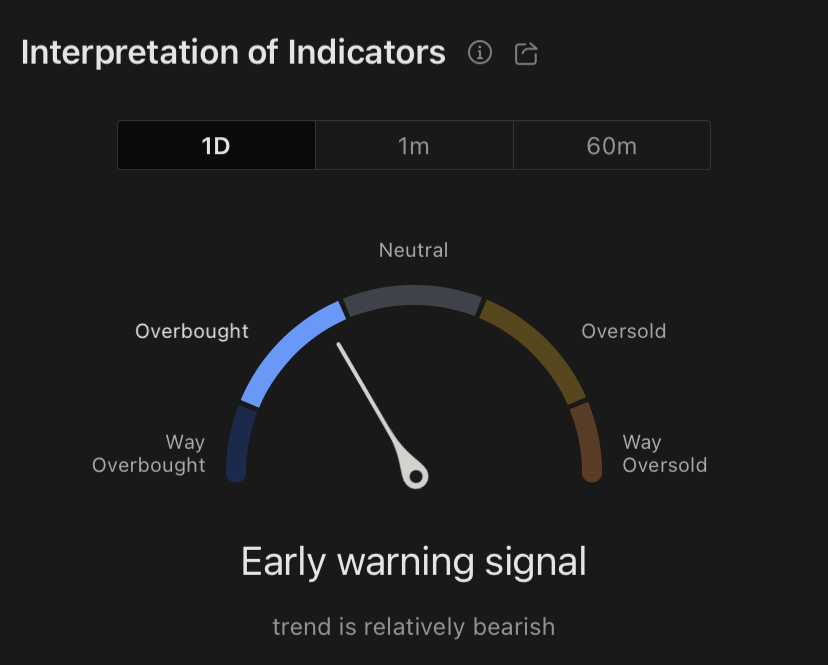Switch to the 1m timeframe tab

[x=413, y=144]
